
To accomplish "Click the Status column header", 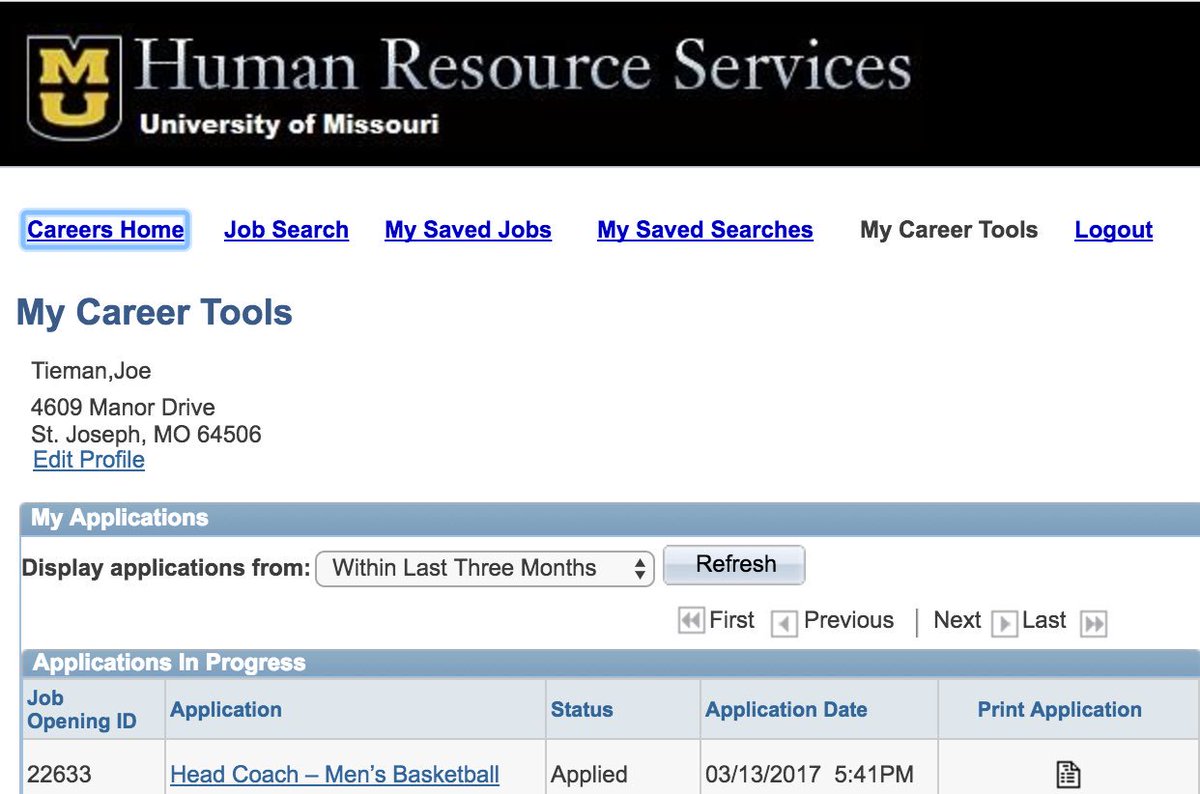I will pyautogui.click(x=582, y=710).
